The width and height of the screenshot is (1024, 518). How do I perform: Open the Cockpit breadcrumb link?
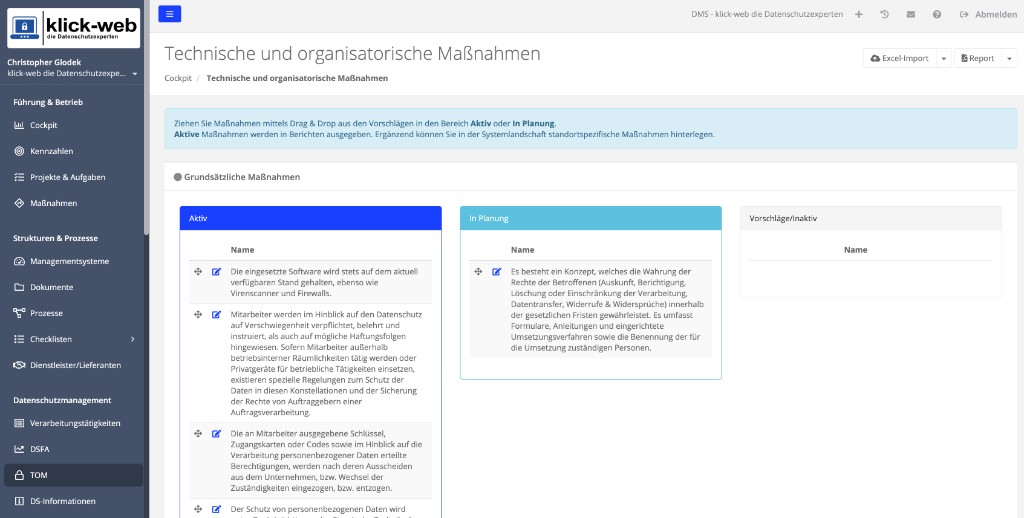click(x=178, y=78)
